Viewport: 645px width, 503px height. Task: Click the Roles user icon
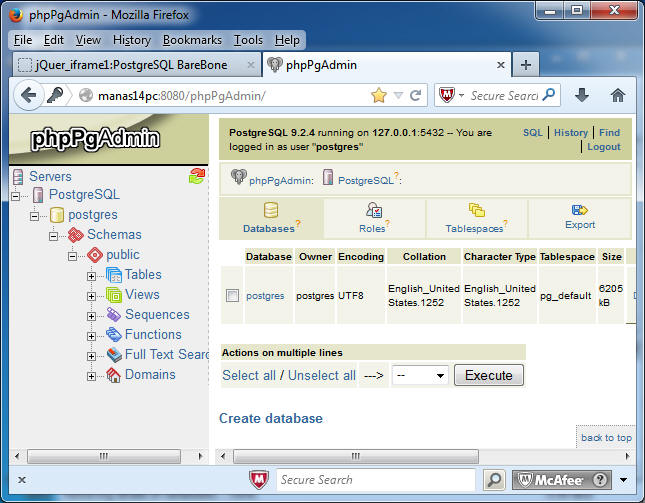pyautogui.click(x=374, y=210)
